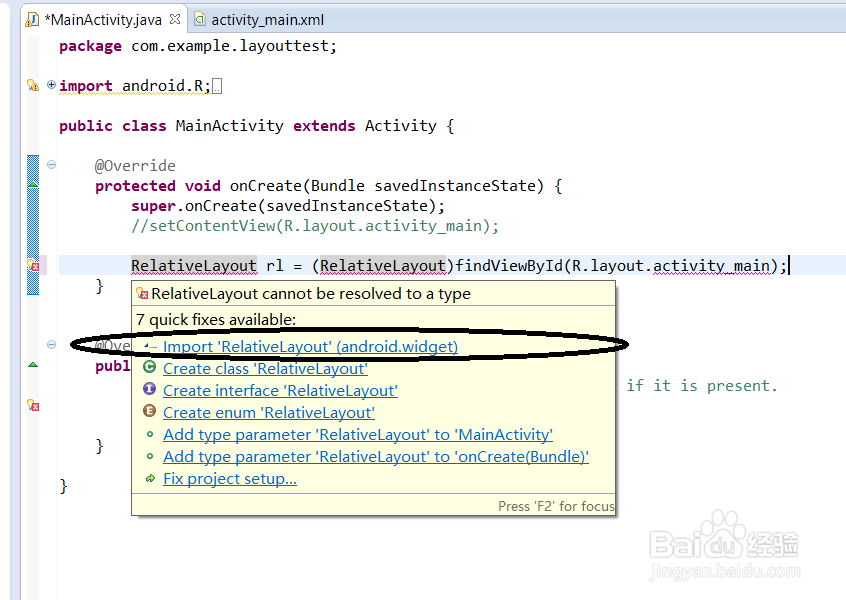Choose Create class 'RelativeLayout' fix
This screenshot has width=846, height=600.
click(265, 369)
